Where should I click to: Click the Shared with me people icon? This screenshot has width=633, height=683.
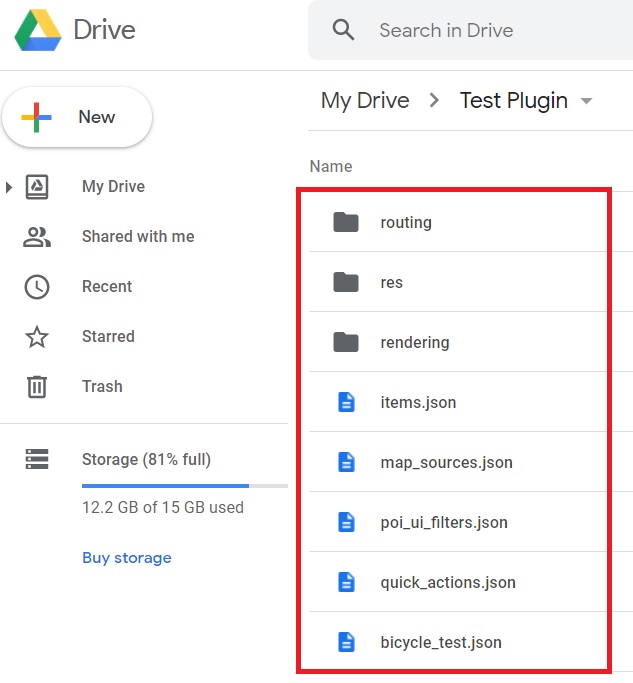37,236
